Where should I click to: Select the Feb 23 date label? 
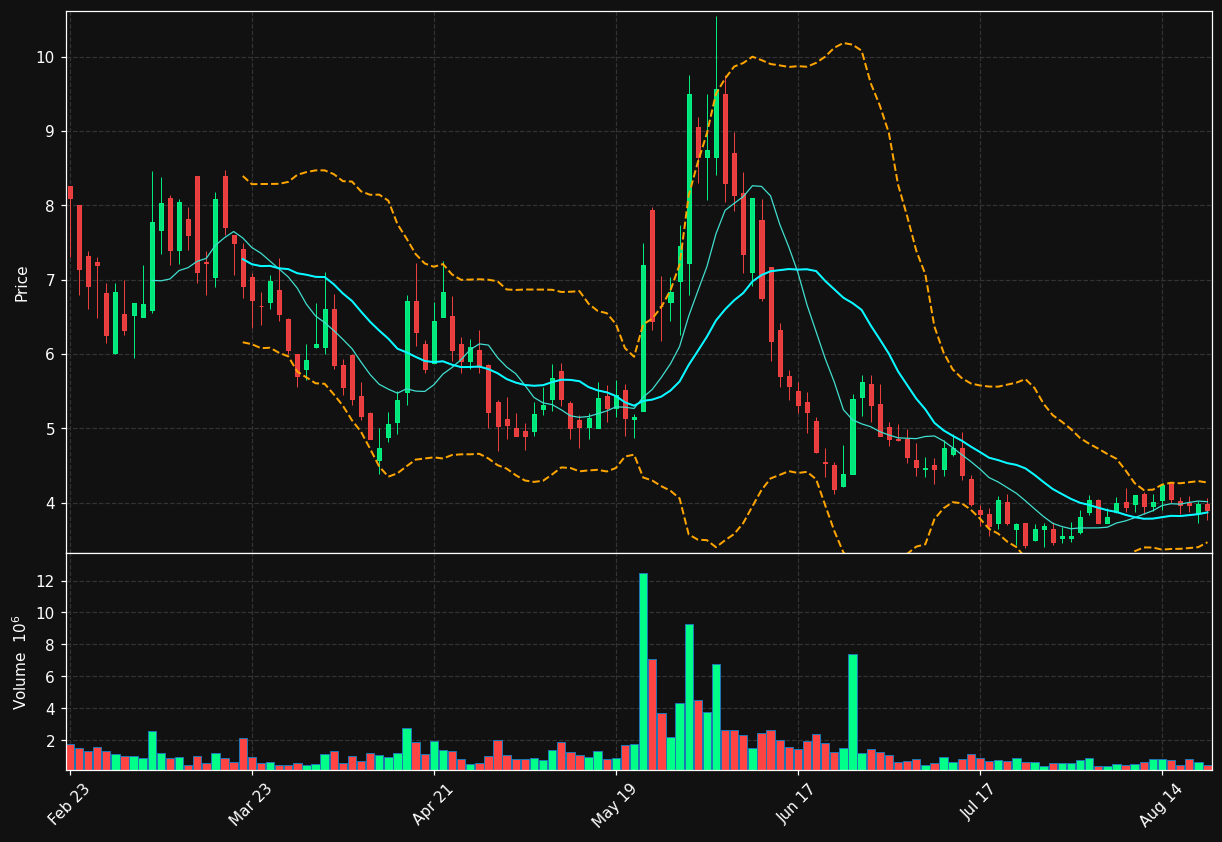[x=69, y=804]
